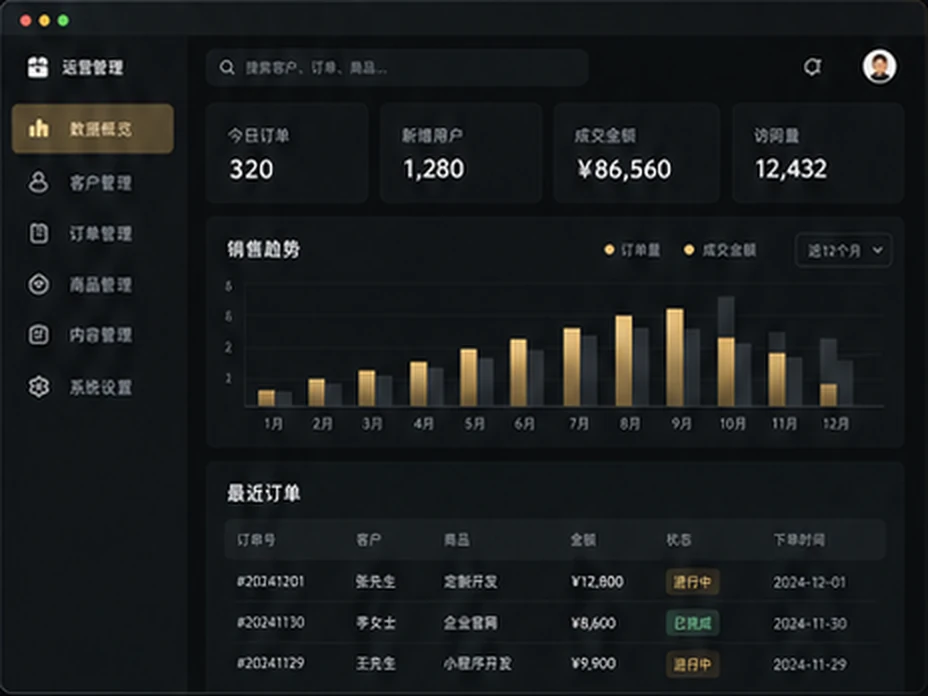Screen dimensions: 928x696
Task: Click the ¥9,900 amount cell
Action: [x=593, y=663]
